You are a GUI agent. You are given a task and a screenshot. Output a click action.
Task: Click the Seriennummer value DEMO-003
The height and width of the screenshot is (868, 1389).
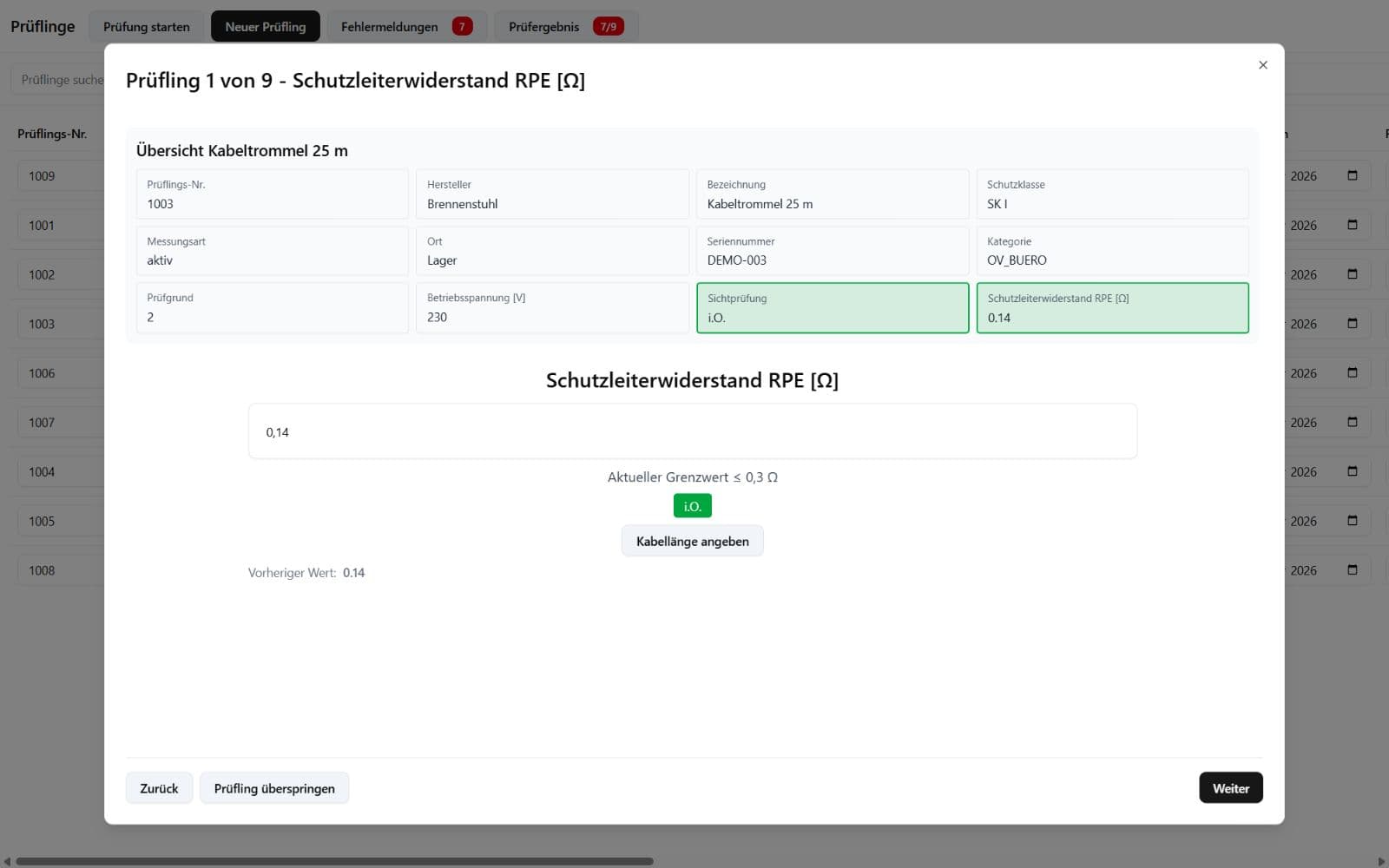coord(737,260)
